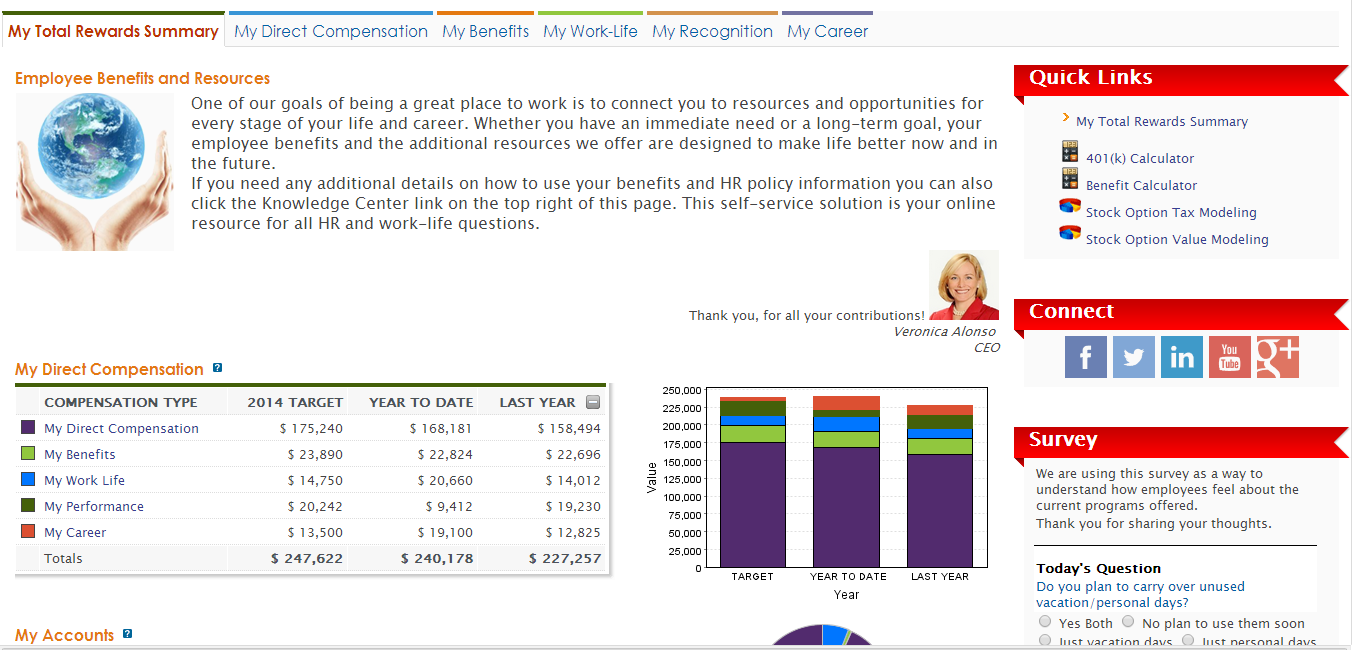
Task: Open the YouTube channel icon
Action: tap(1229, 356)
